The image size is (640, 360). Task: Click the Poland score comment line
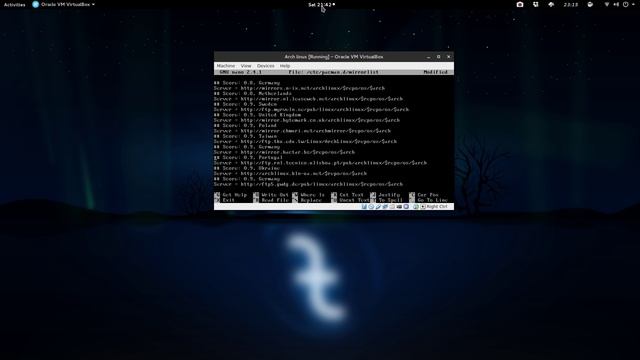(x=245, y=125)
